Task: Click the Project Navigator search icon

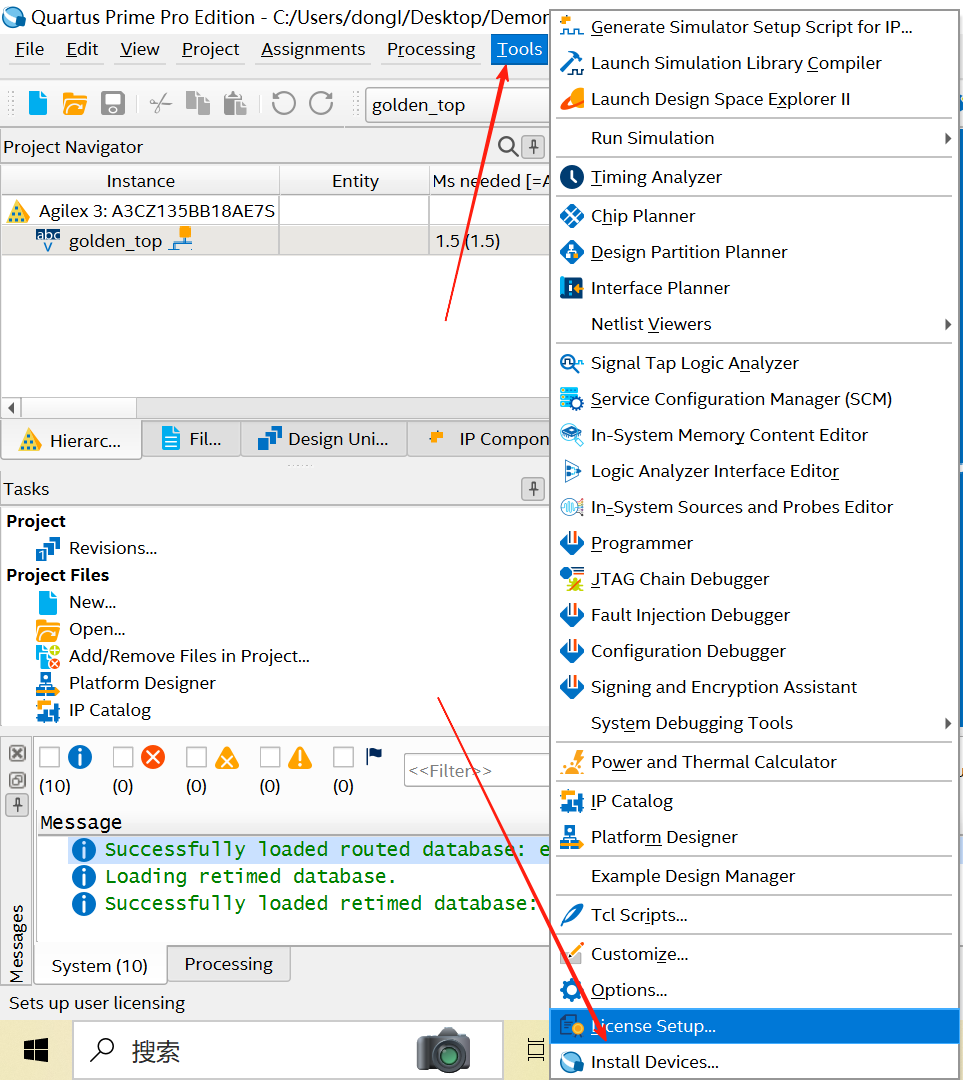Action: click(x=508, y=146)
